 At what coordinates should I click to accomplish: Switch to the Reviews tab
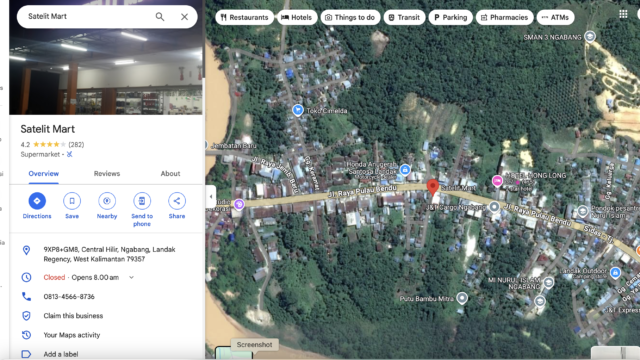[107, 174]
